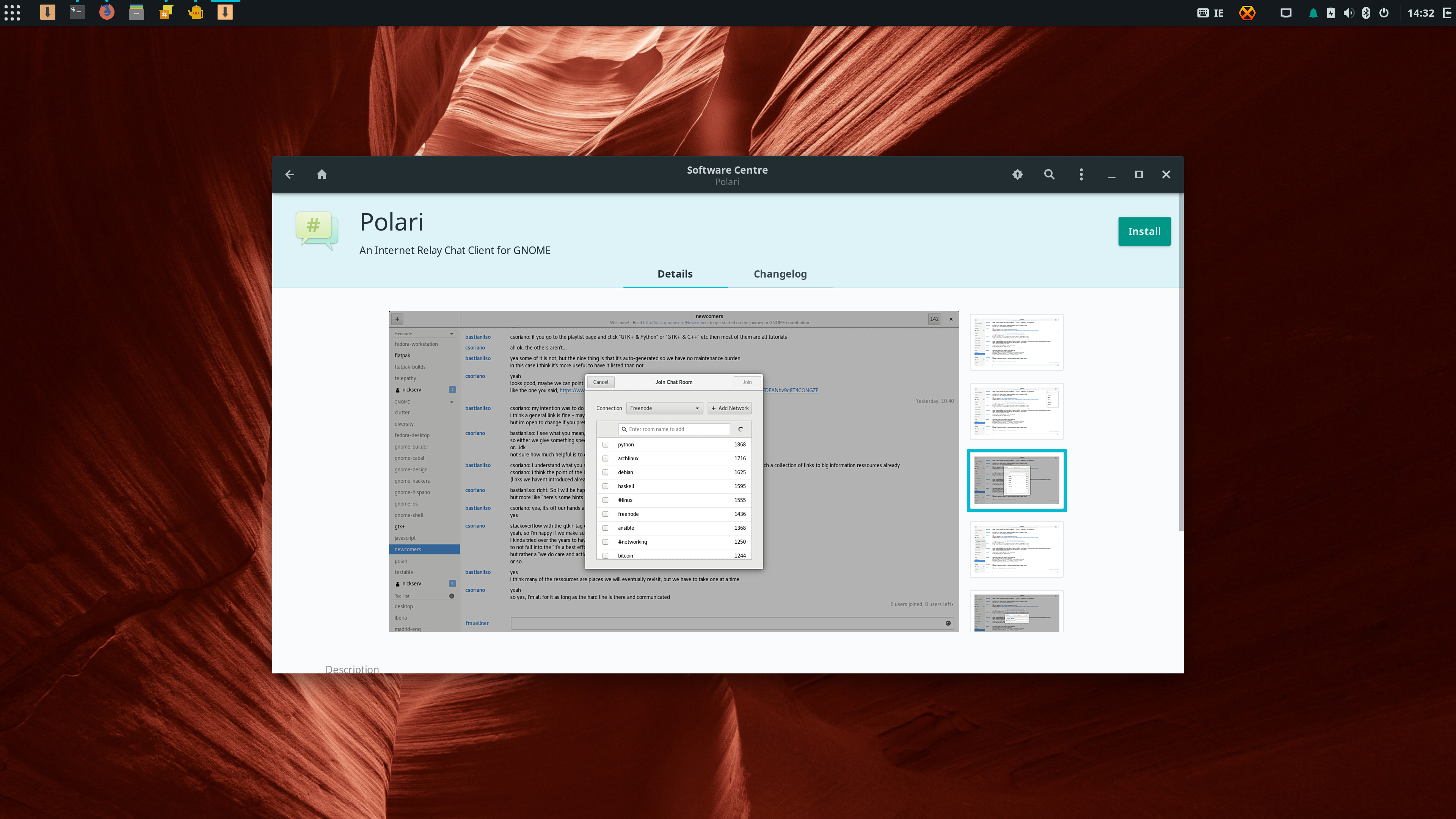The height and width of the screenshot is (819, 1456).
Task: Open search in Software Centre
Action: (x=1049, y=175)
